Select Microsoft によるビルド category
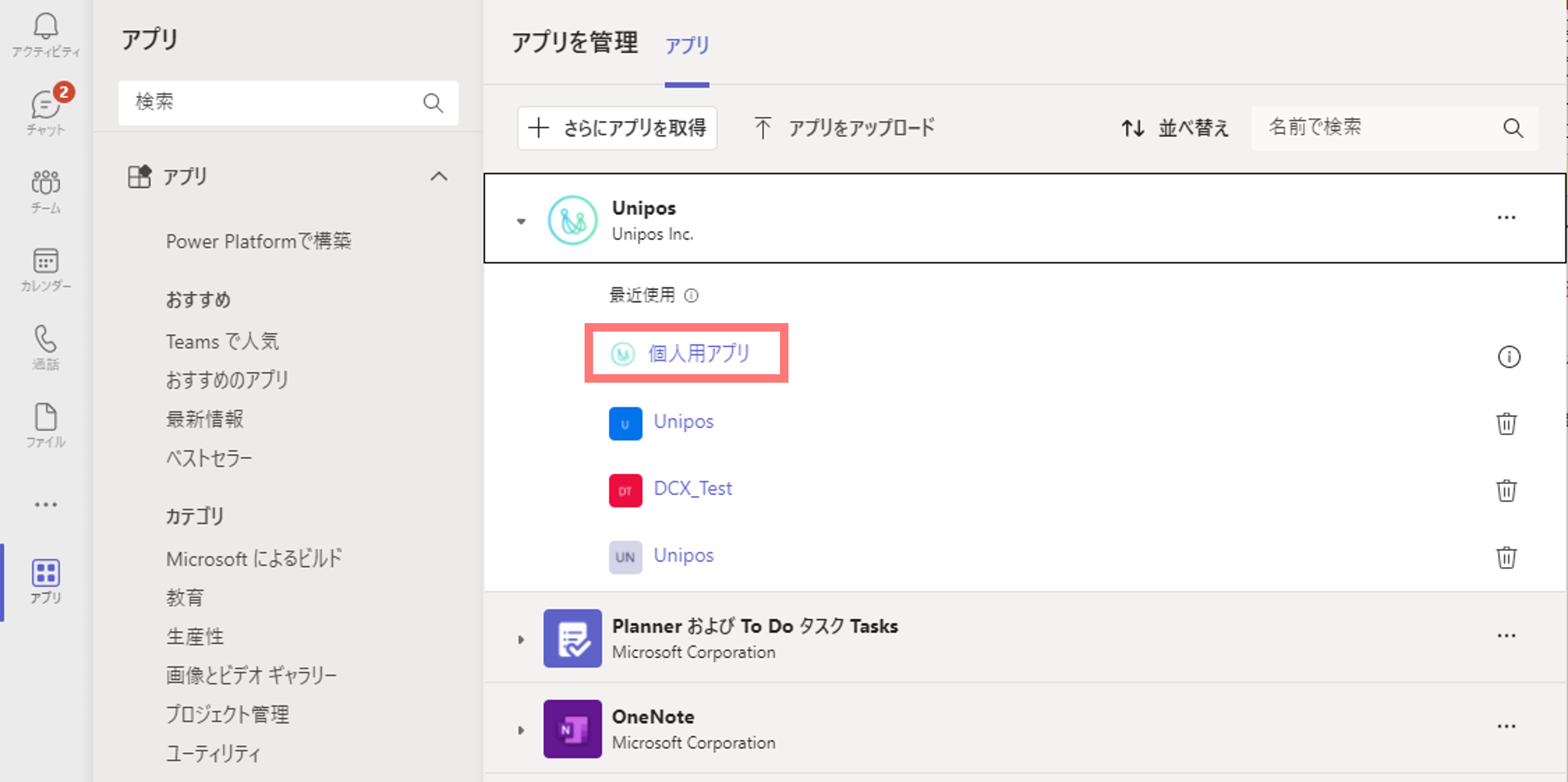 coord(255,559)
